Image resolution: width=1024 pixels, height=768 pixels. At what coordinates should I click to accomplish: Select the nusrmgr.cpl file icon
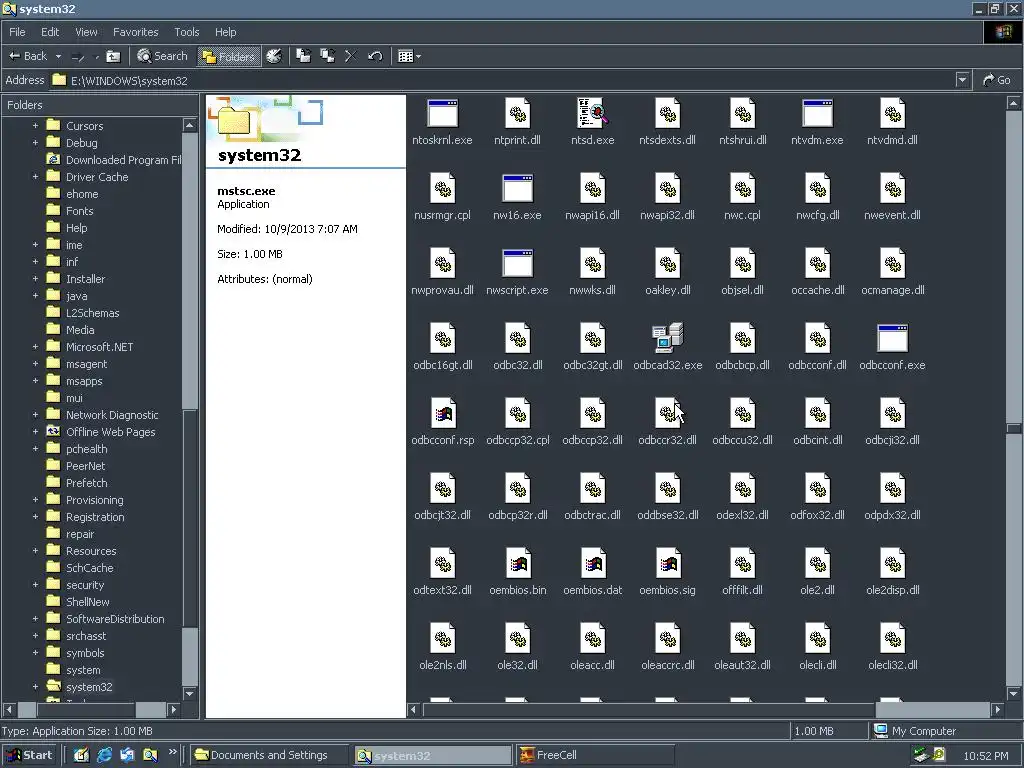tap(443, 189)
